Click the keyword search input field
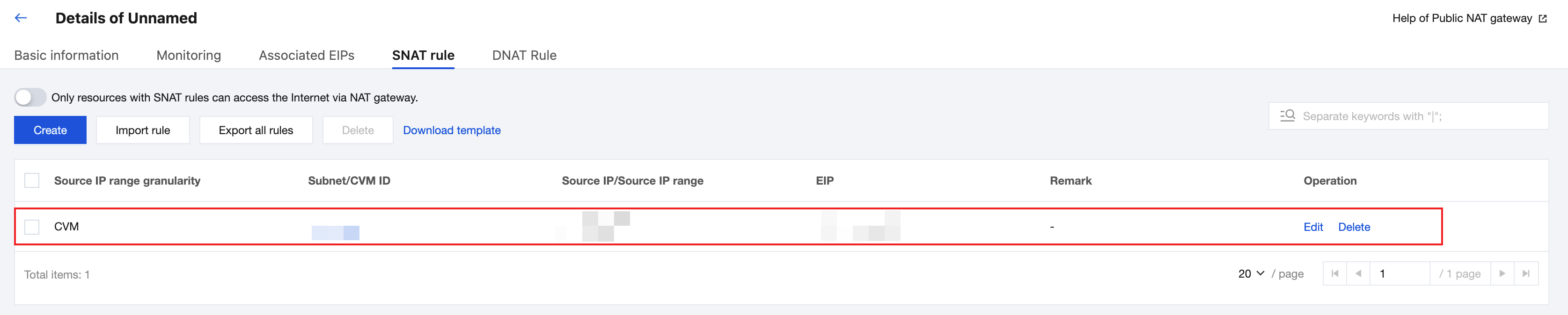 pos(1418,116)
